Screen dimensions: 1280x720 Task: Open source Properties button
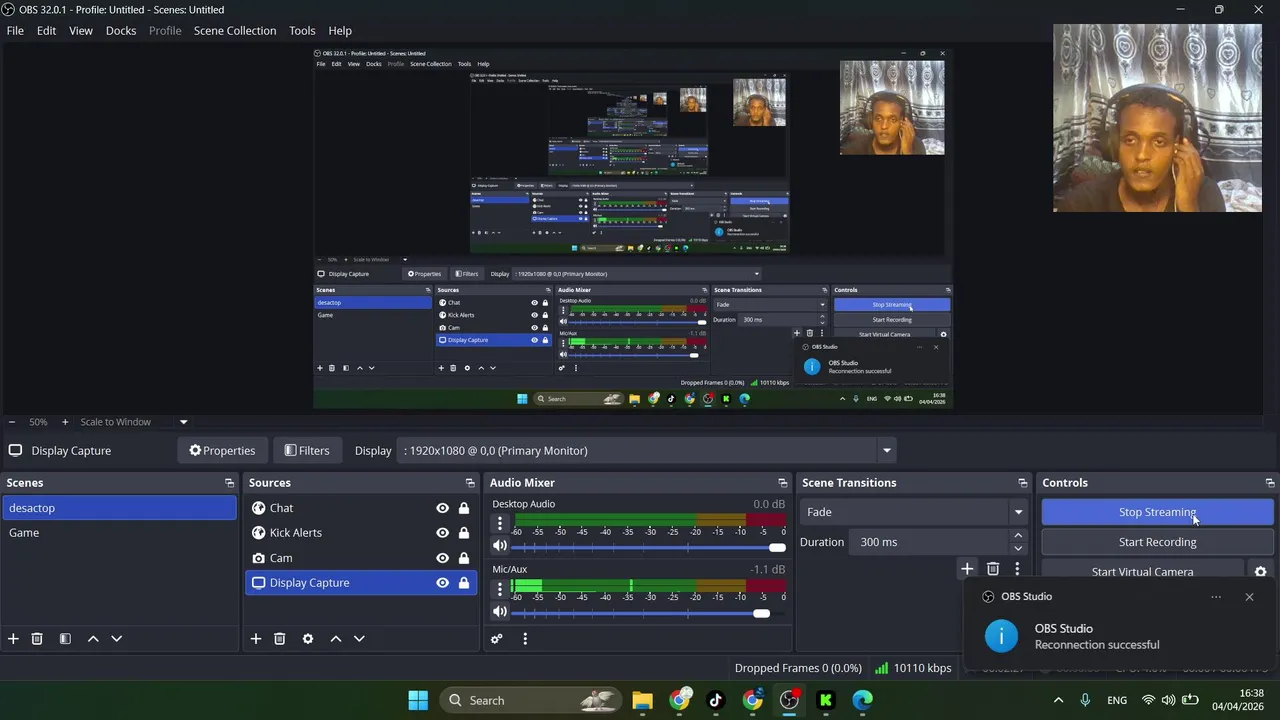pos(222,451)
